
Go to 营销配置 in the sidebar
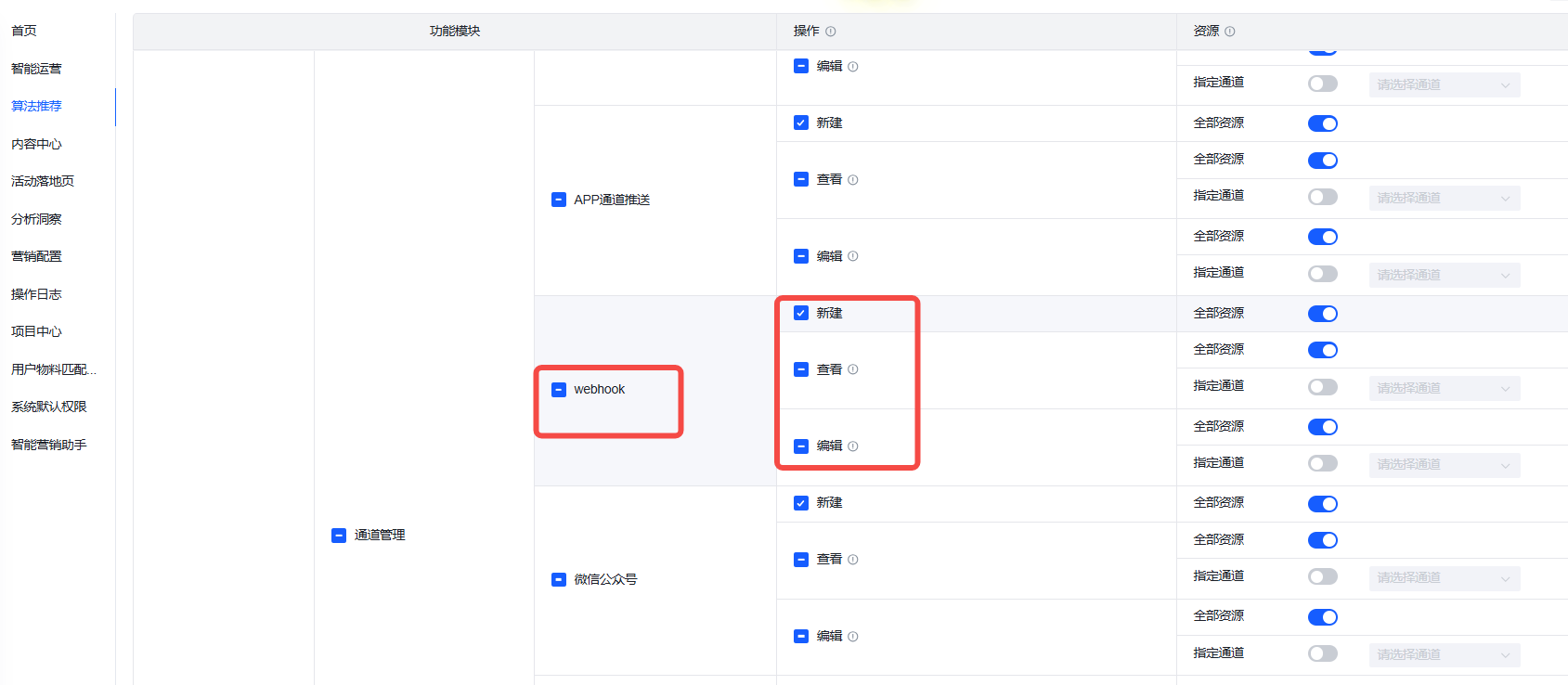pos(37,256)
